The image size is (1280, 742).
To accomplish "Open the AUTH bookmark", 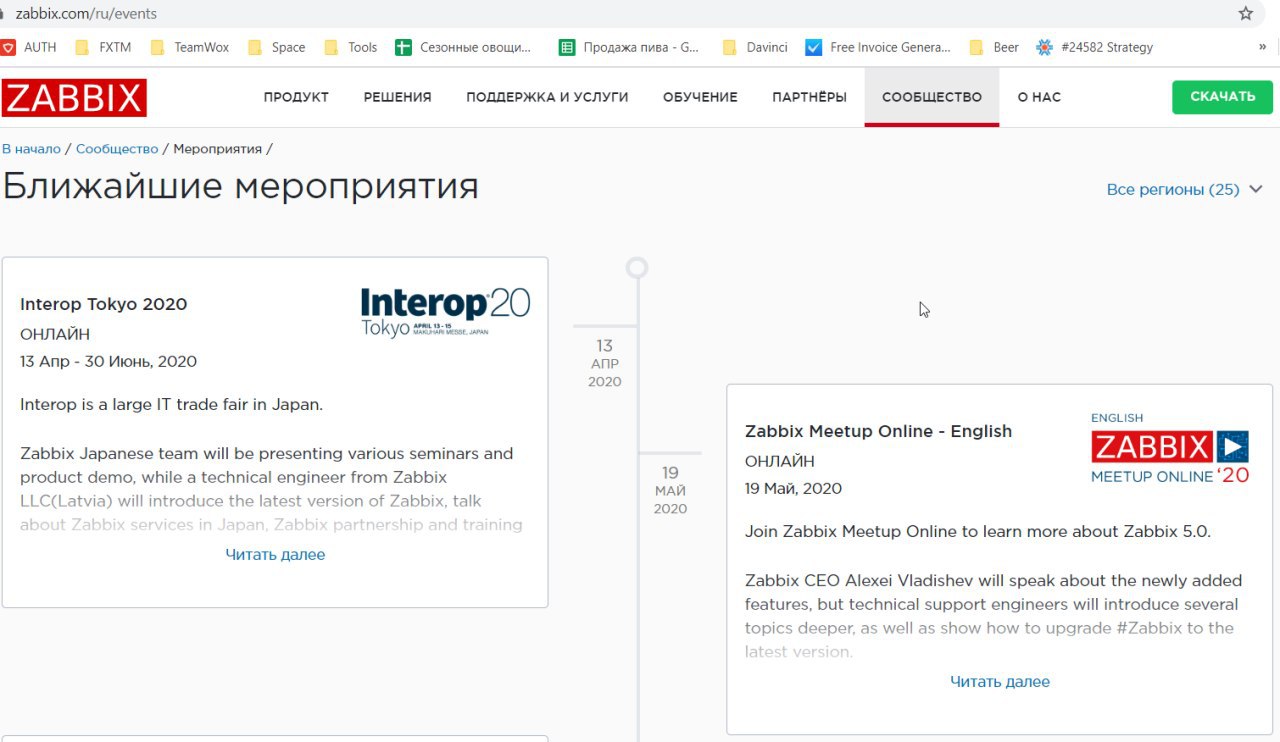I will point(29,47).
